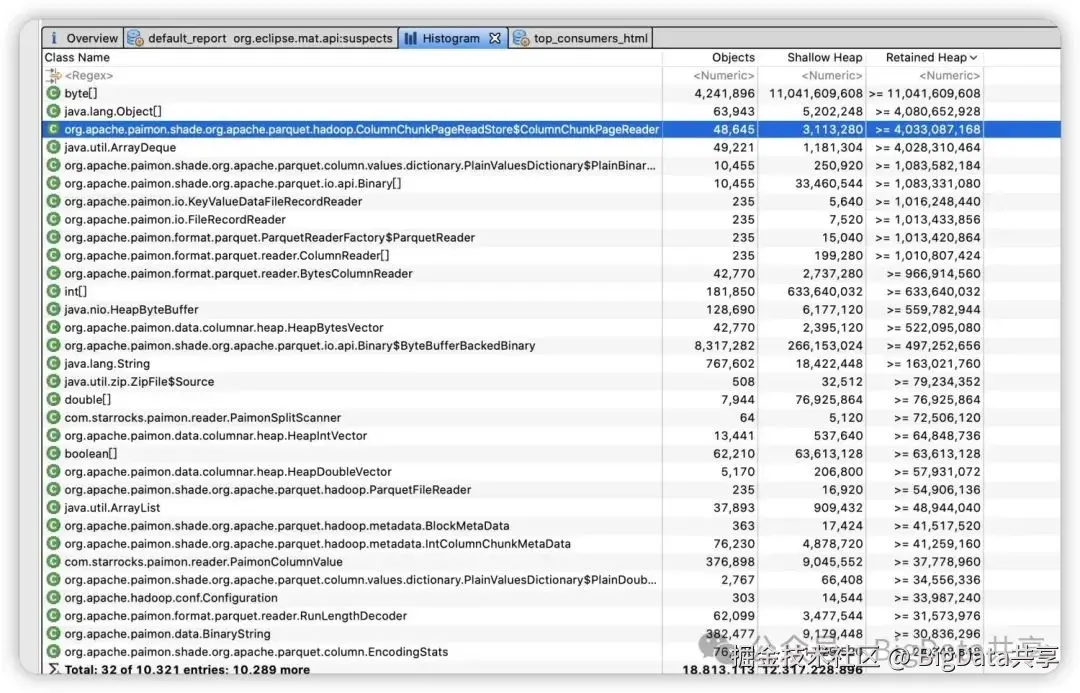Click the class icon beside boolean[]
Screen dimensions: 1080x693
pyautogui.click(x=53, y=453)
